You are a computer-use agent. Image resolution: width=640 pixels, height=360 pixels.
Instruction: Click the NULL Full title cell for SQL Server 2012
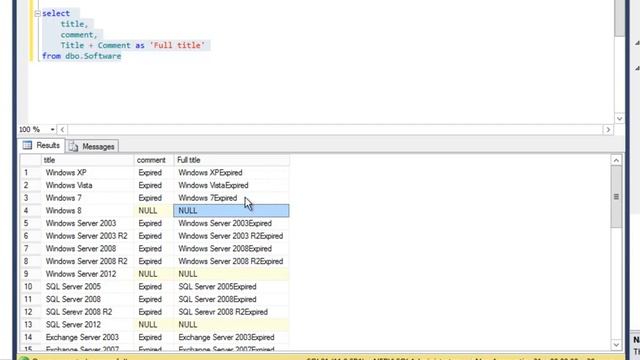click(x=231, y=324)
